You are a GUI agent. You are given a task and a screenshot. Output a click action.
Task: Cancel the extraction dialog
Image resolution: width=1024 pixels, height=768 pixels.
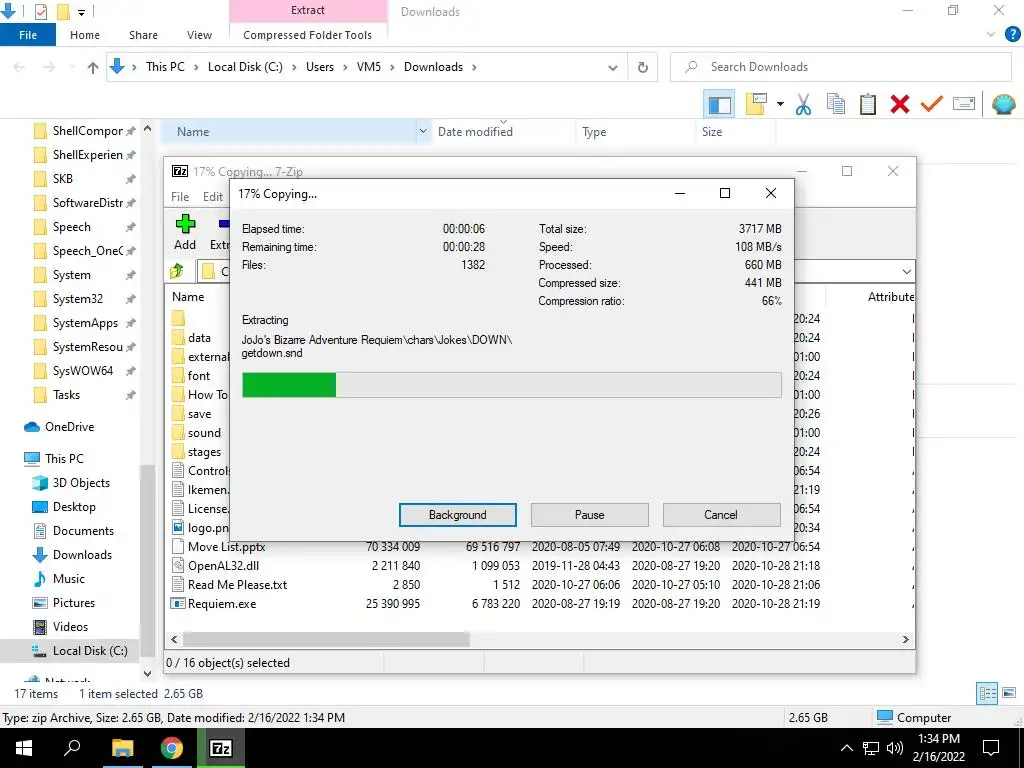point(721,515)
